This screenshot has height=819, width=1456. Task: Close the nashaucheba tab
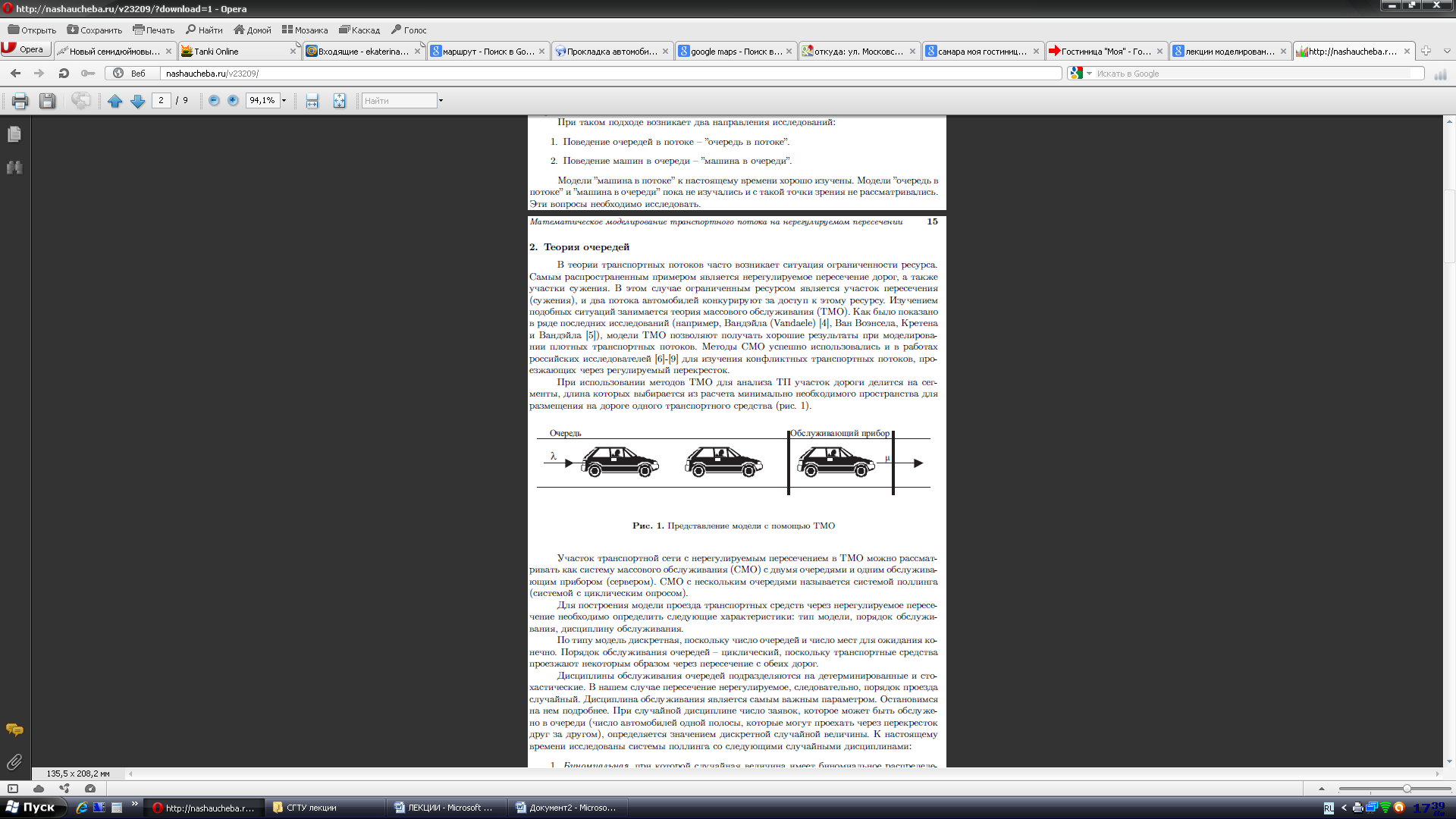point(1407,52)
